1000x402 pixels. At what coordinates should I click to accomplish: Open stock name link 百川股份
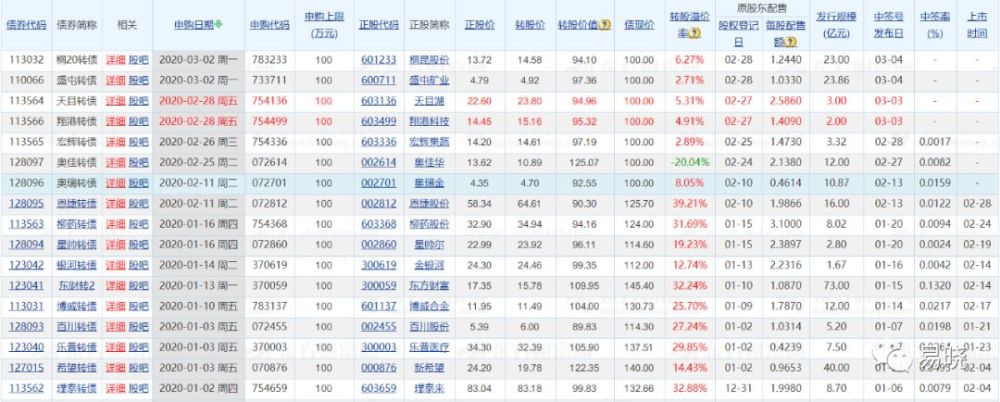(429, 326)
